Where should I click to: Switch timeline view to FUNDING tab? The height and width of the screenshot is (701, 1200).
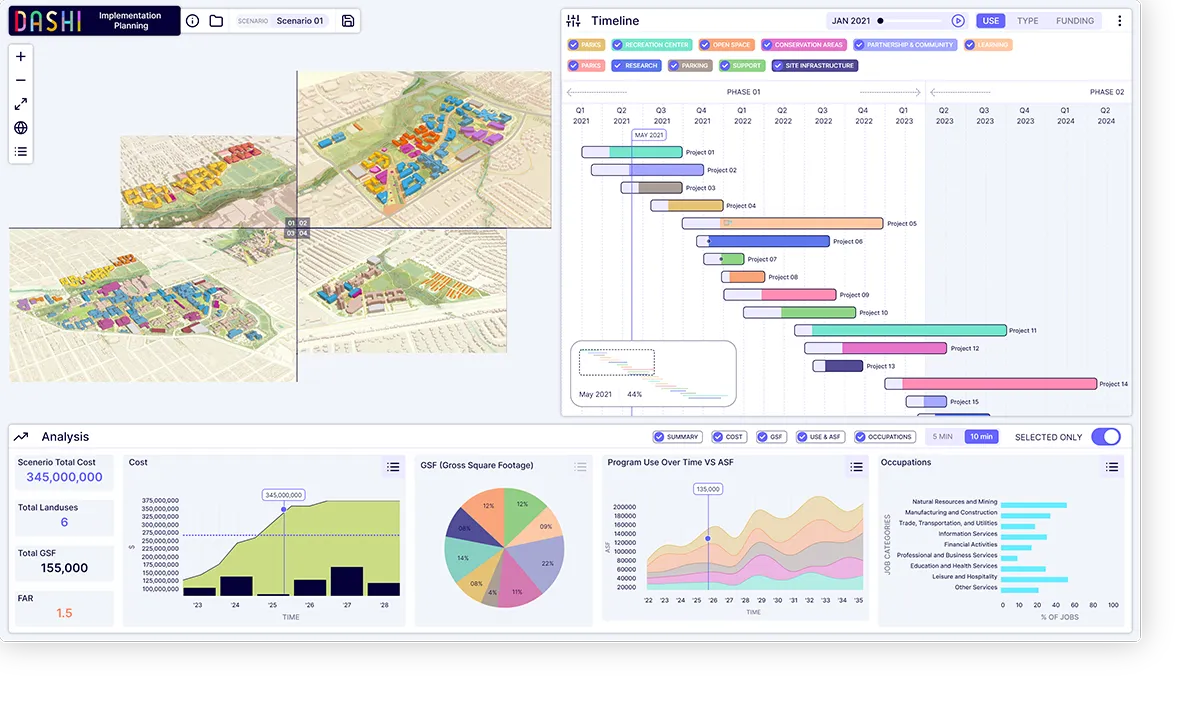click(x=1075, y=21)
